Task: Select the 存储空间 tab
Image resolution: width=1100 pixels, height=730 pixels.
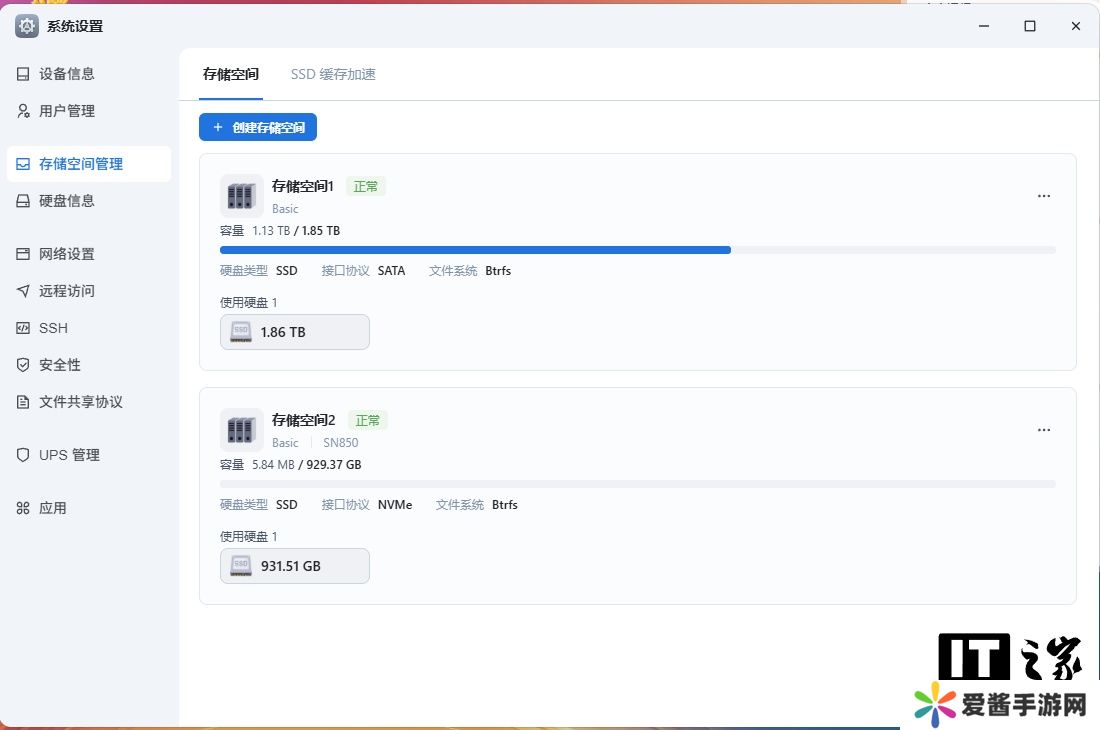Action: [x=231, y=74]
